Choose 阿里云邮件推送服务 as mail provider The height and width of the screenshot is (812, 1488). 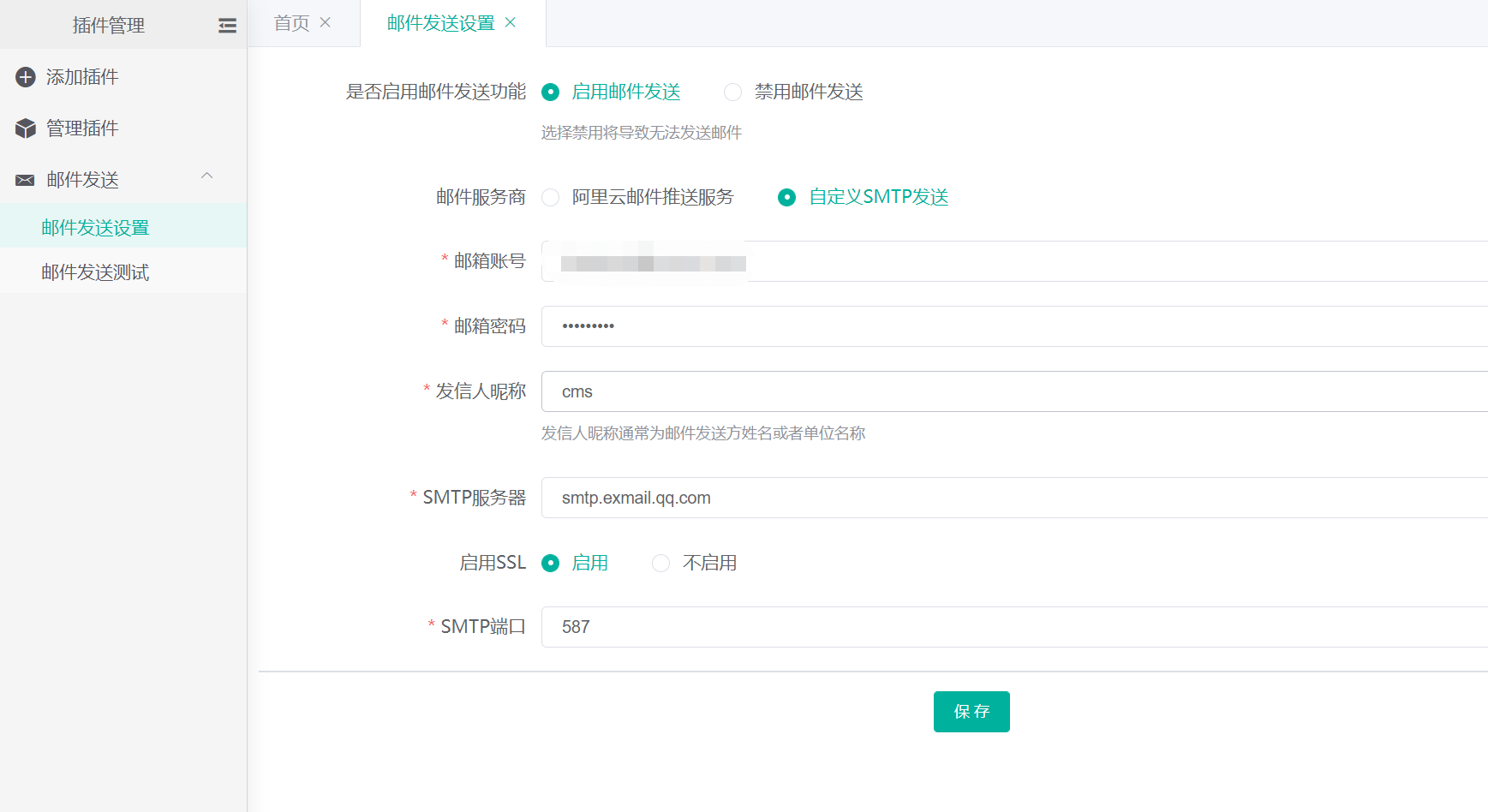(x=551, y=198)
